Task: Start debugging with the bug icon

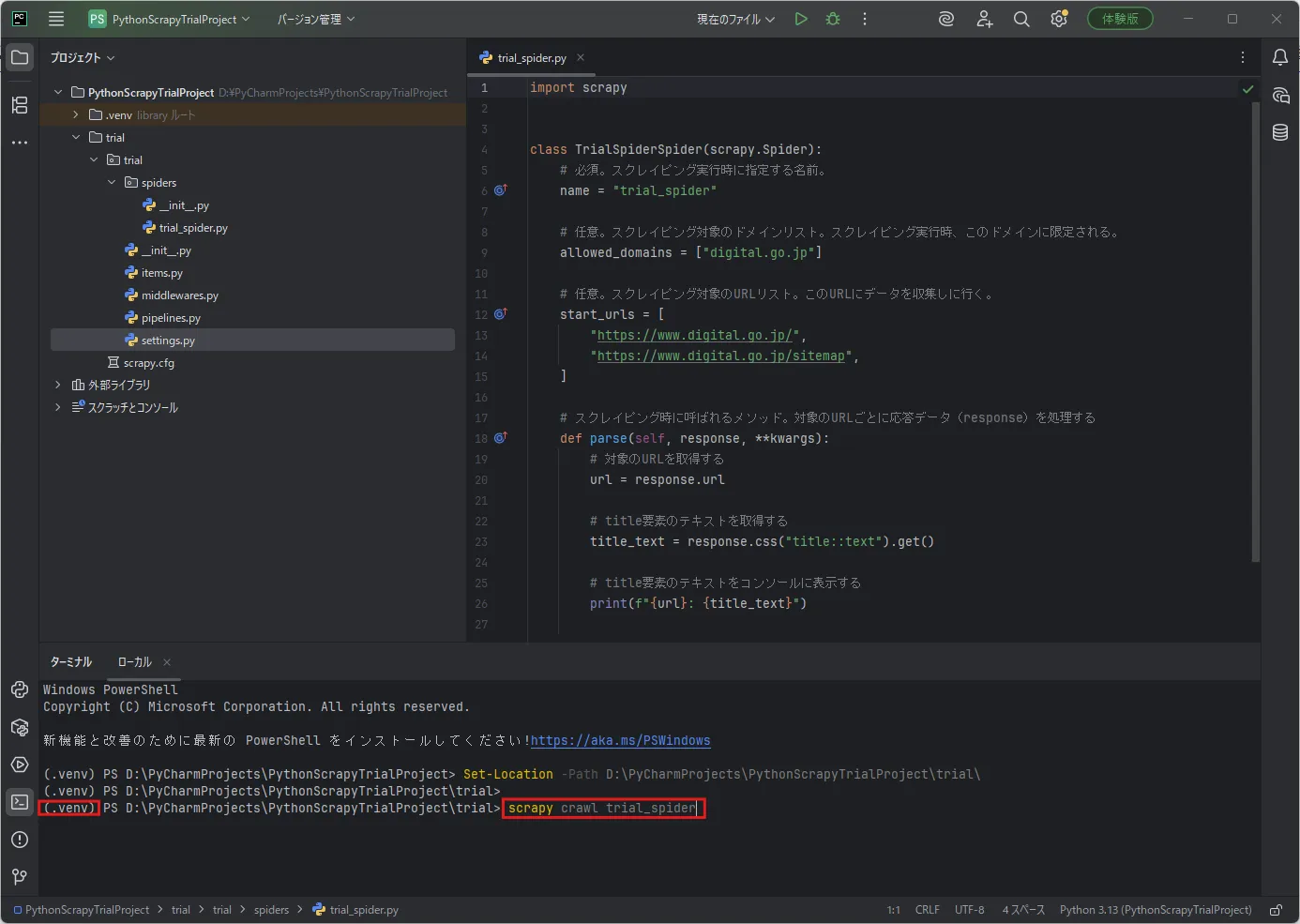Action: pyautogui.click(x=833, y=19)
